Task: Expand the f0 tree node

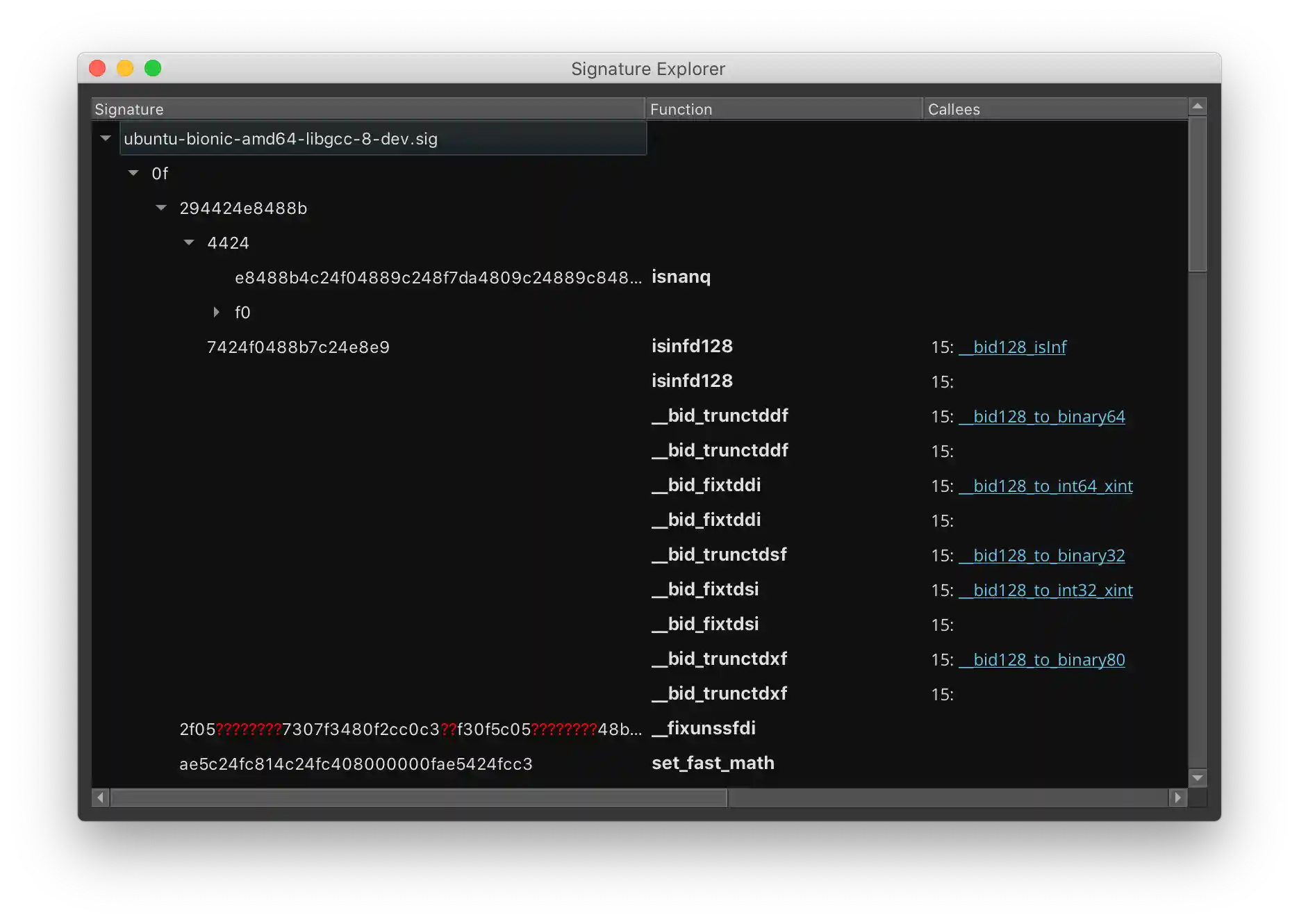Action: coord(216,312)
